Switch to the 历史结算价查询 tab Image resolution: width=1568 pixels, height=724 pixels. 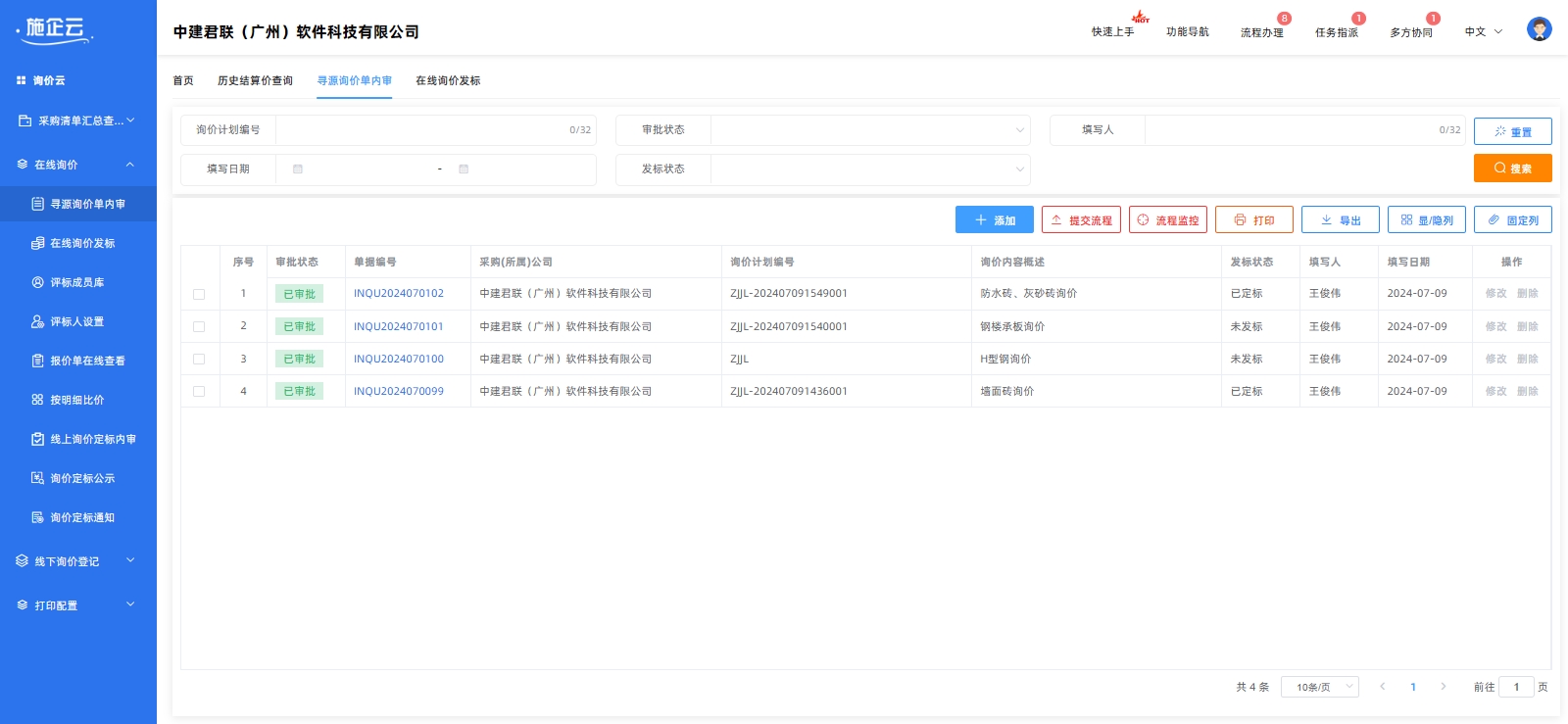[255, 80]
